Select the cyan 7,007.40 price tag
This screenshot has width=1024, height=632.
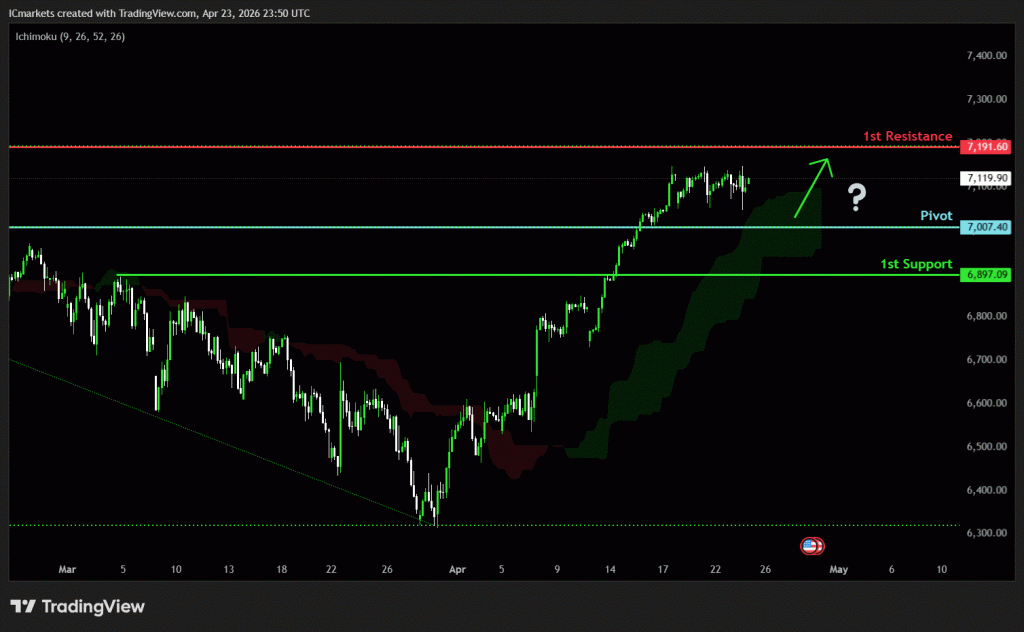pyautogui.click(x=985, y=228)
